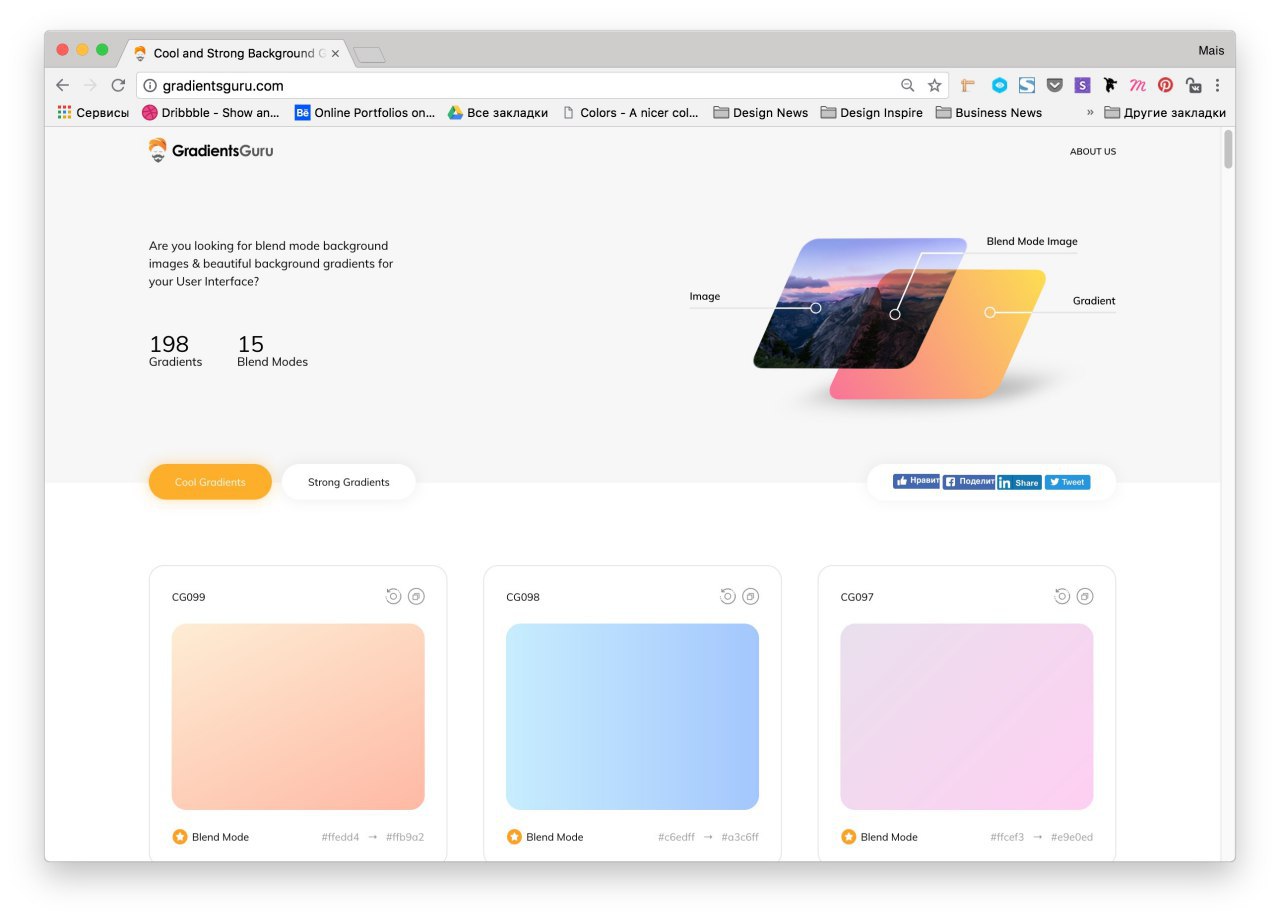Image resolution: width=1280 pixels, height=920 pixels.
Task: Select the CG099 peach gradient swatch
Action: (298, 717)
